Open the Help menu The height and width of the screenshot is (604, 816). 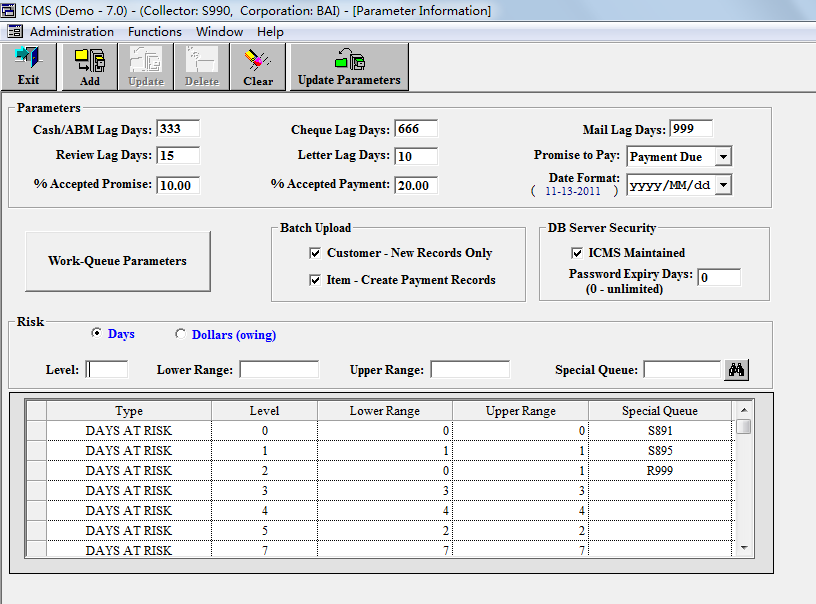pyautogui.click(x=270, y=32)
